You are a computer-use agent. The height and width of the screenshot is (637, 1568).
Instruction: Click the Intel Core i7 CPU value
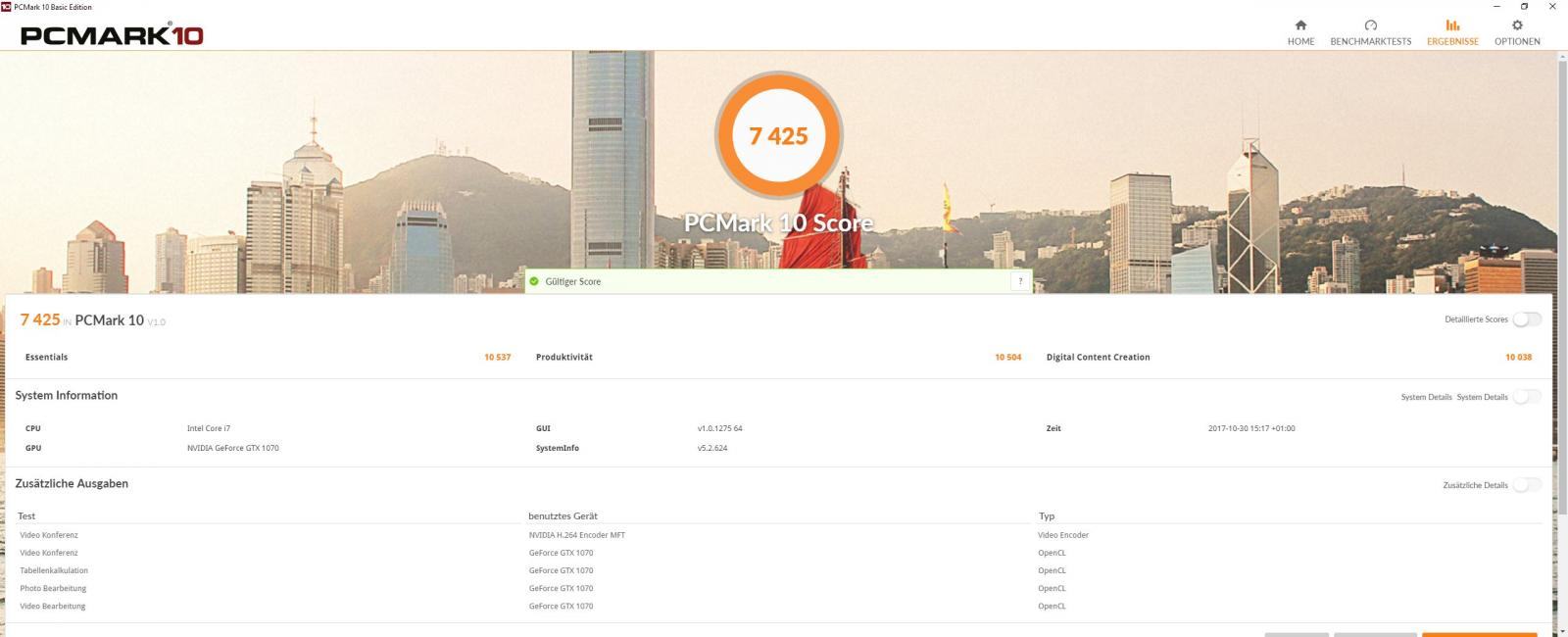tap(209, 428)
